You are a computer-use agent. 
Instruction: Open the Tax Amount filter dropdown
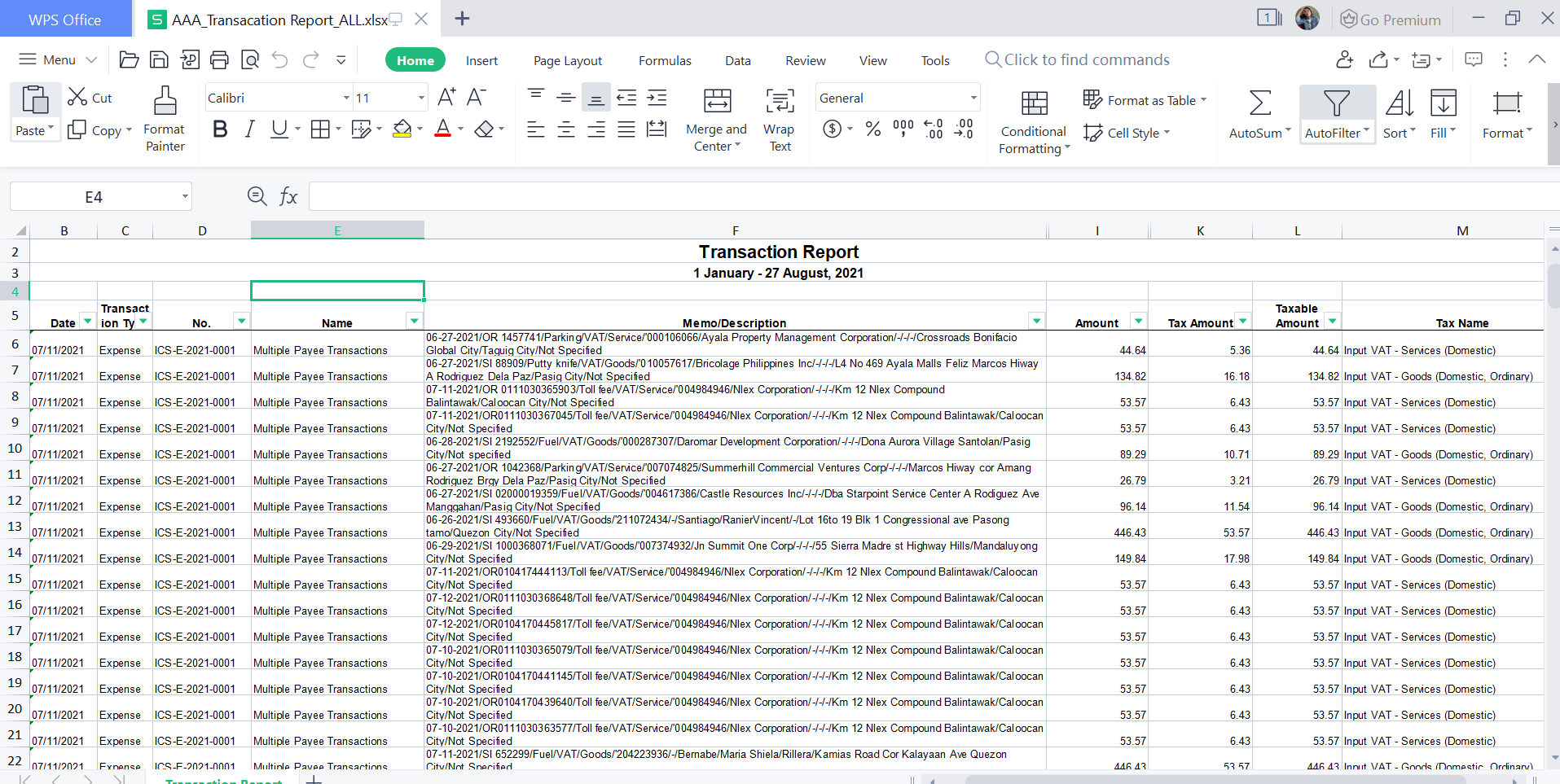coord(1243,322)
